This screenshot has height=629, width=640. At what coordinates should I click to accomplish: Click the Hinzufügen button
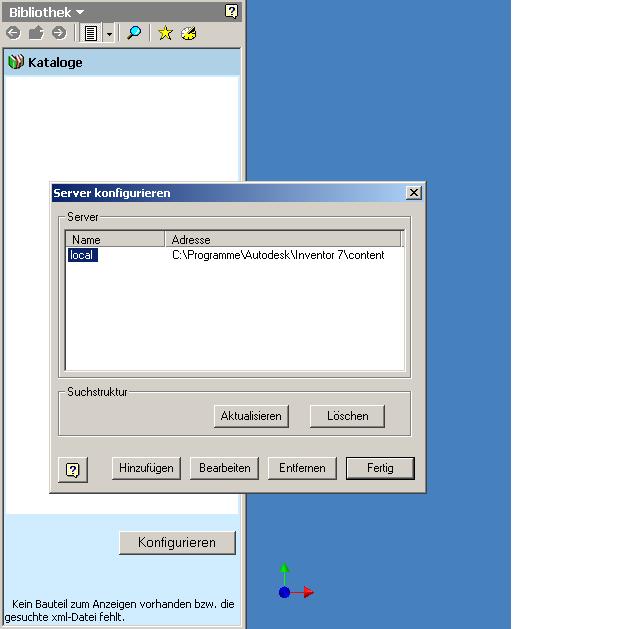pos(146,468)
